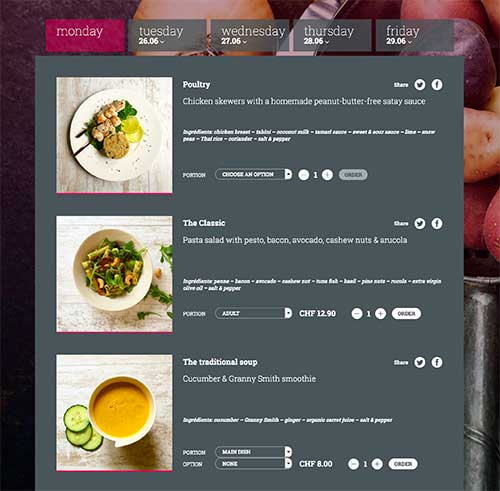Image resolution: width=500 pixels, height=491 pixels.
Task: Decrease quantity of The Classic pasta salad
Action: tap(357, 314)
